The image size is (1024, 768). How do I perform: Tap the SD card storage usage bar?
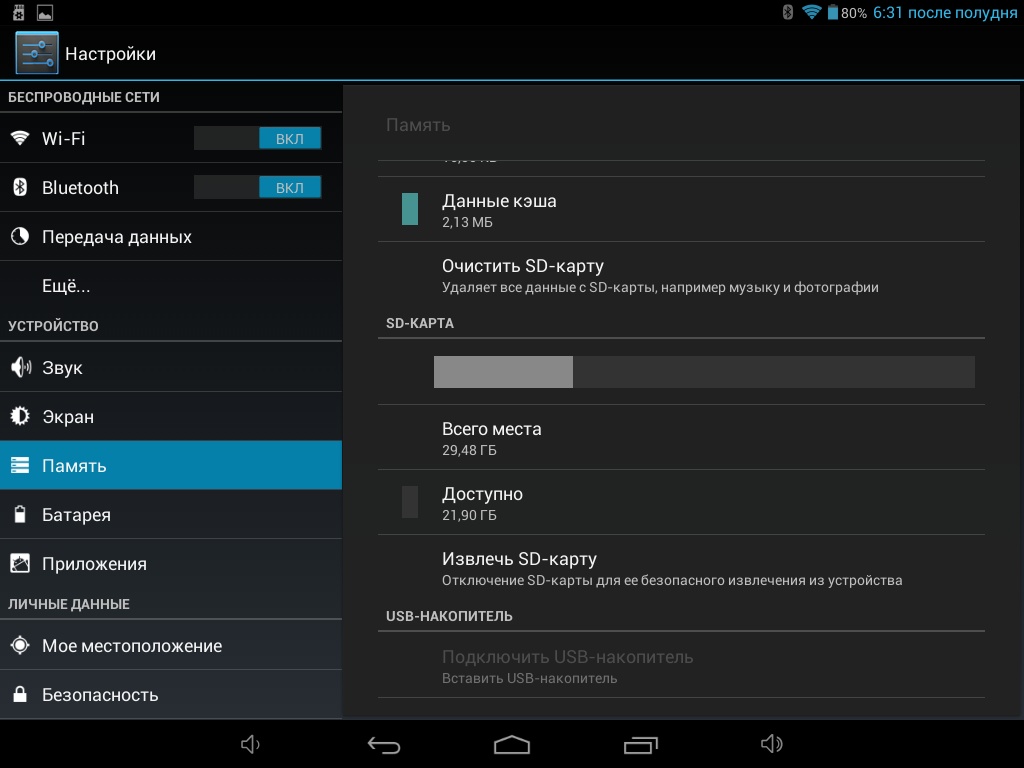(703, 372)
